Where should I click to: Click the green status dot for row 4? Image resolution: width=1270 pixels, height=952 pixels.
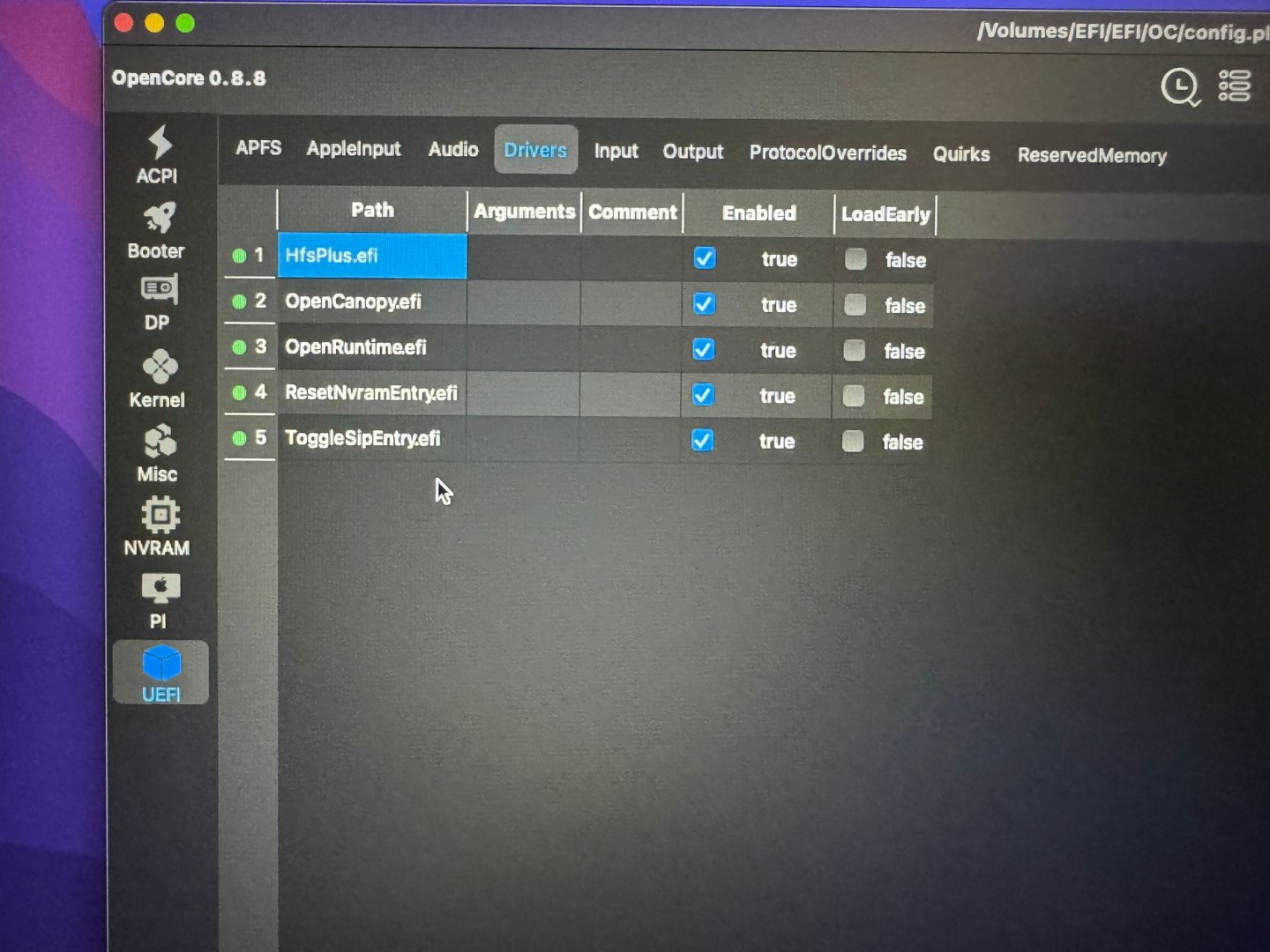[239, 393]
